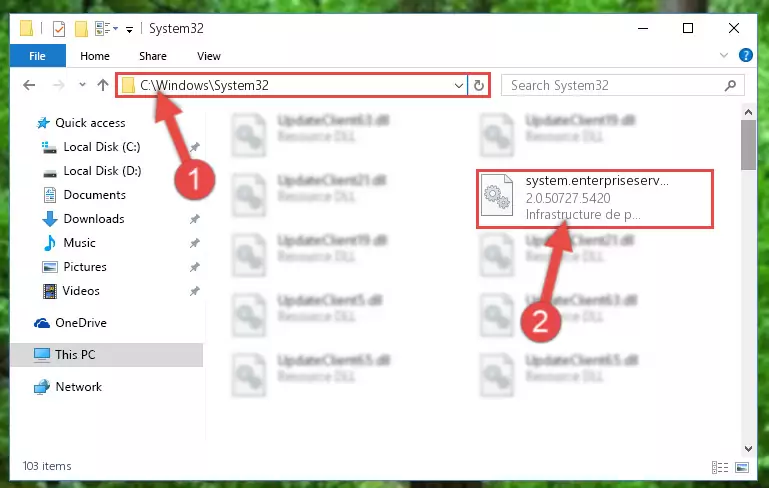Click the New Folder quick access icon

(81, 28)
